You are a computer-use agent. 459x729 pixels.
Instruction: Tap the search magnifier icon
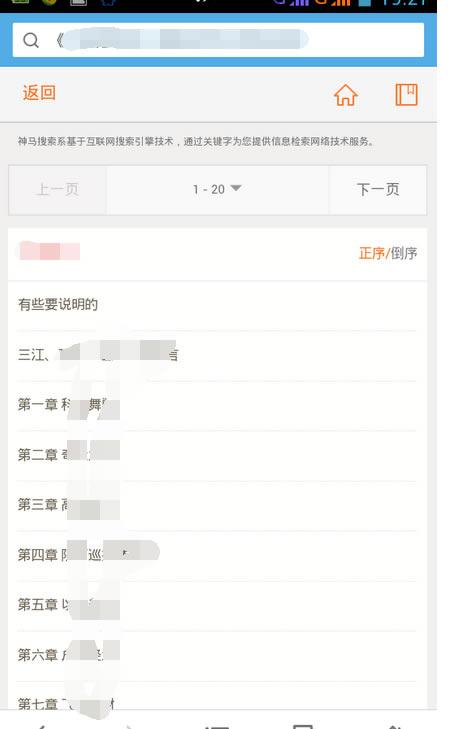click(31, 40)
